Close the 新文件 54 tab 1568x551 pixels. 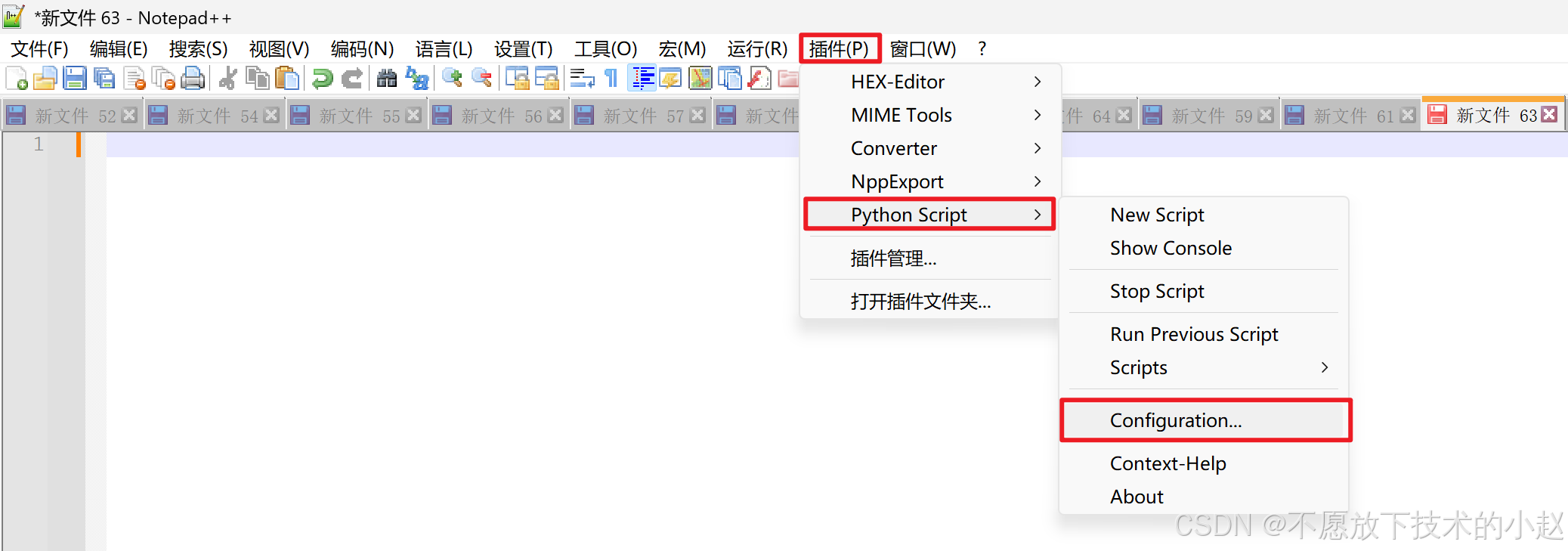point(271,115)
